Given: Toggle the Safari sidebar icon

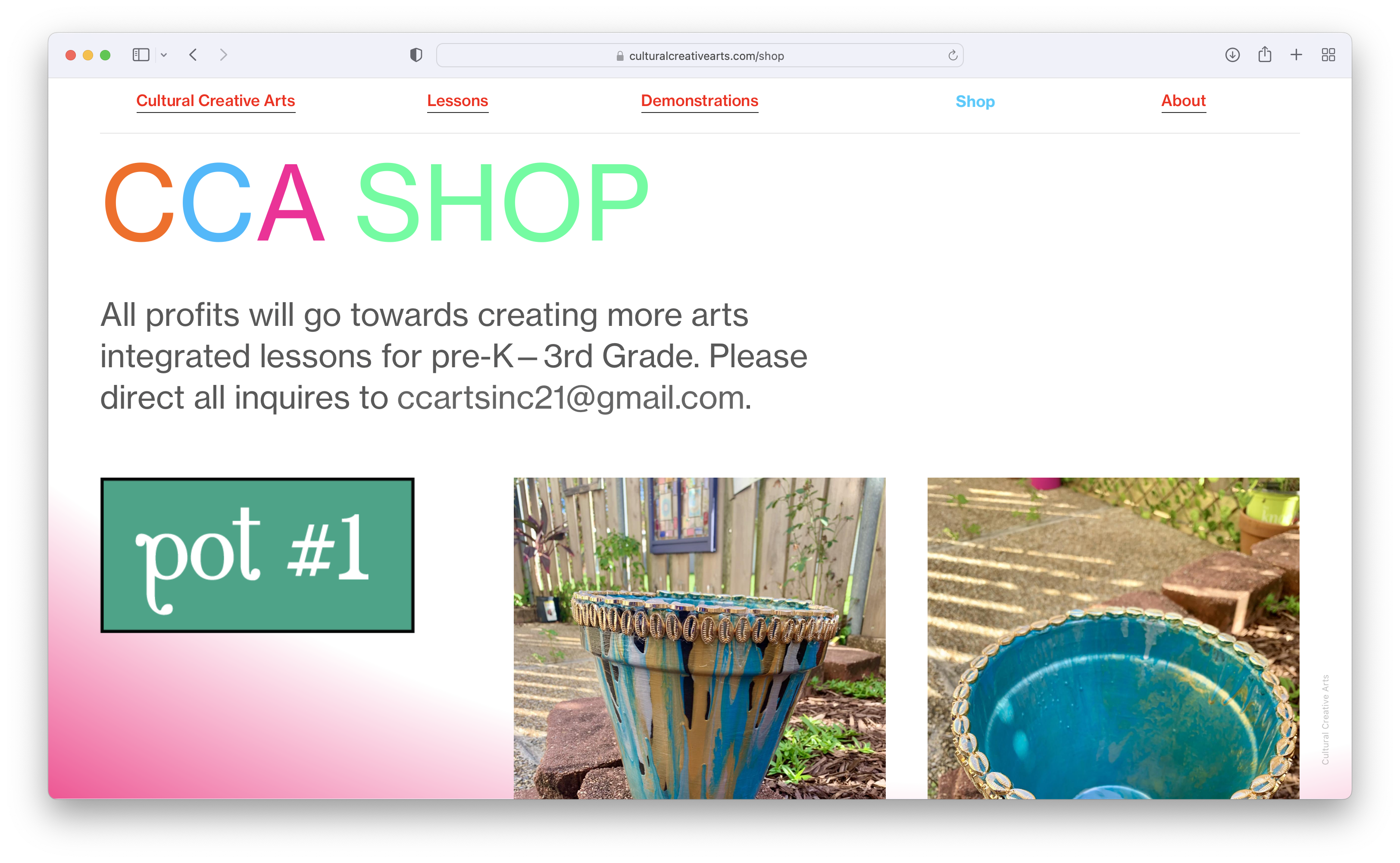Looking at the screenshot, I should coord(141,55).
